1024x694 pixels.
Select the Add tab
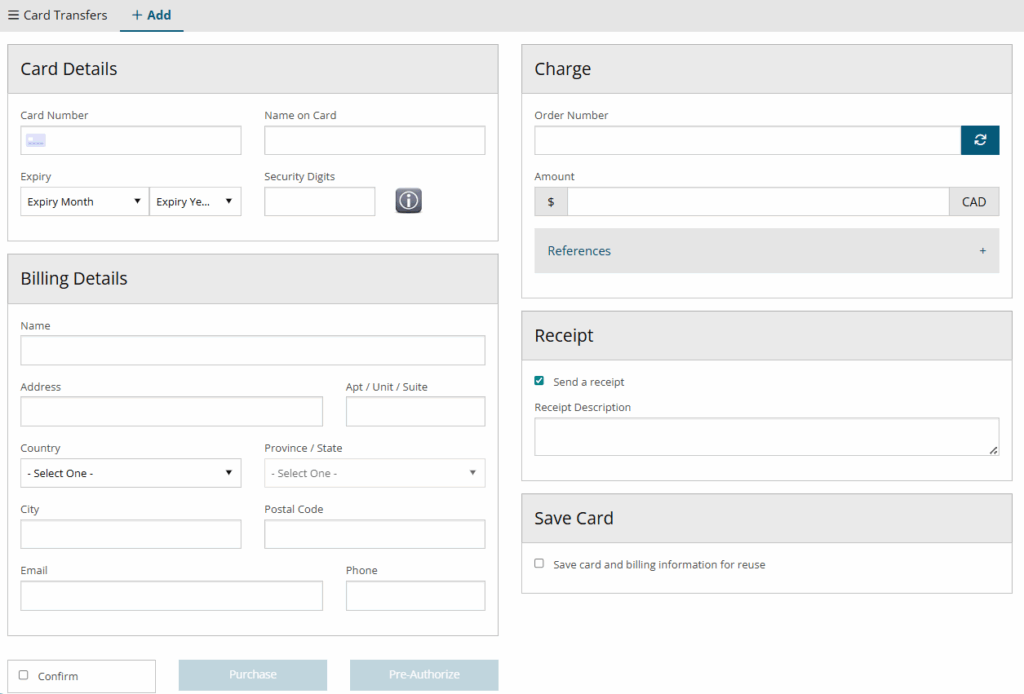pyautogui.click(x=152, y=15)
